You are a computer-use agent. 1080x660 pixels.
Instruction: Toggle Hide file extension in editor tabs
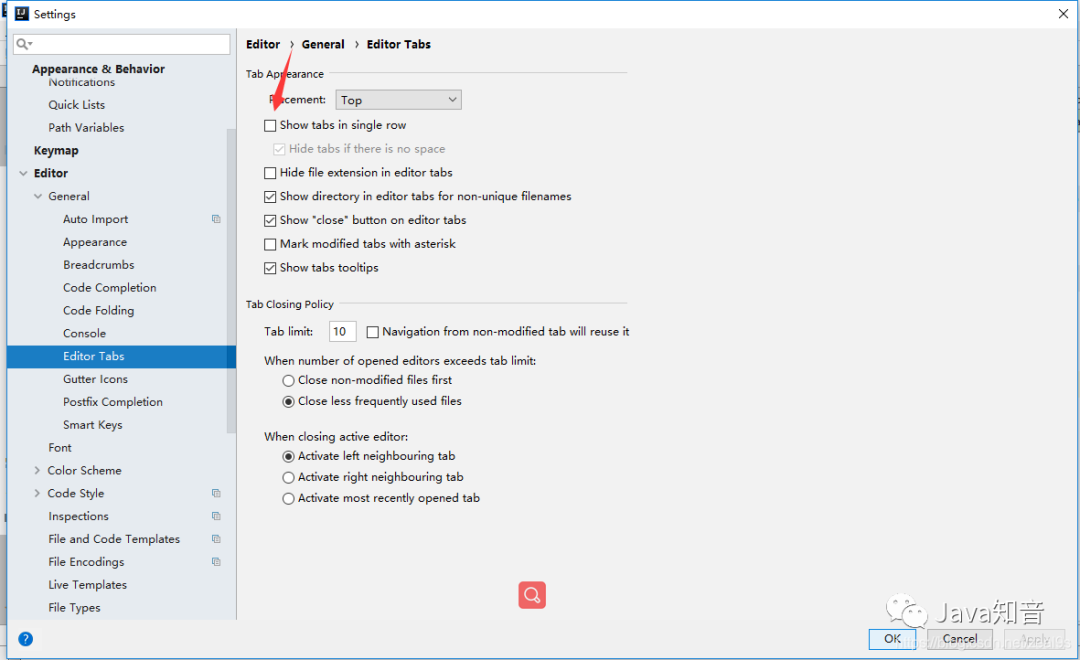tap(270, 173)
